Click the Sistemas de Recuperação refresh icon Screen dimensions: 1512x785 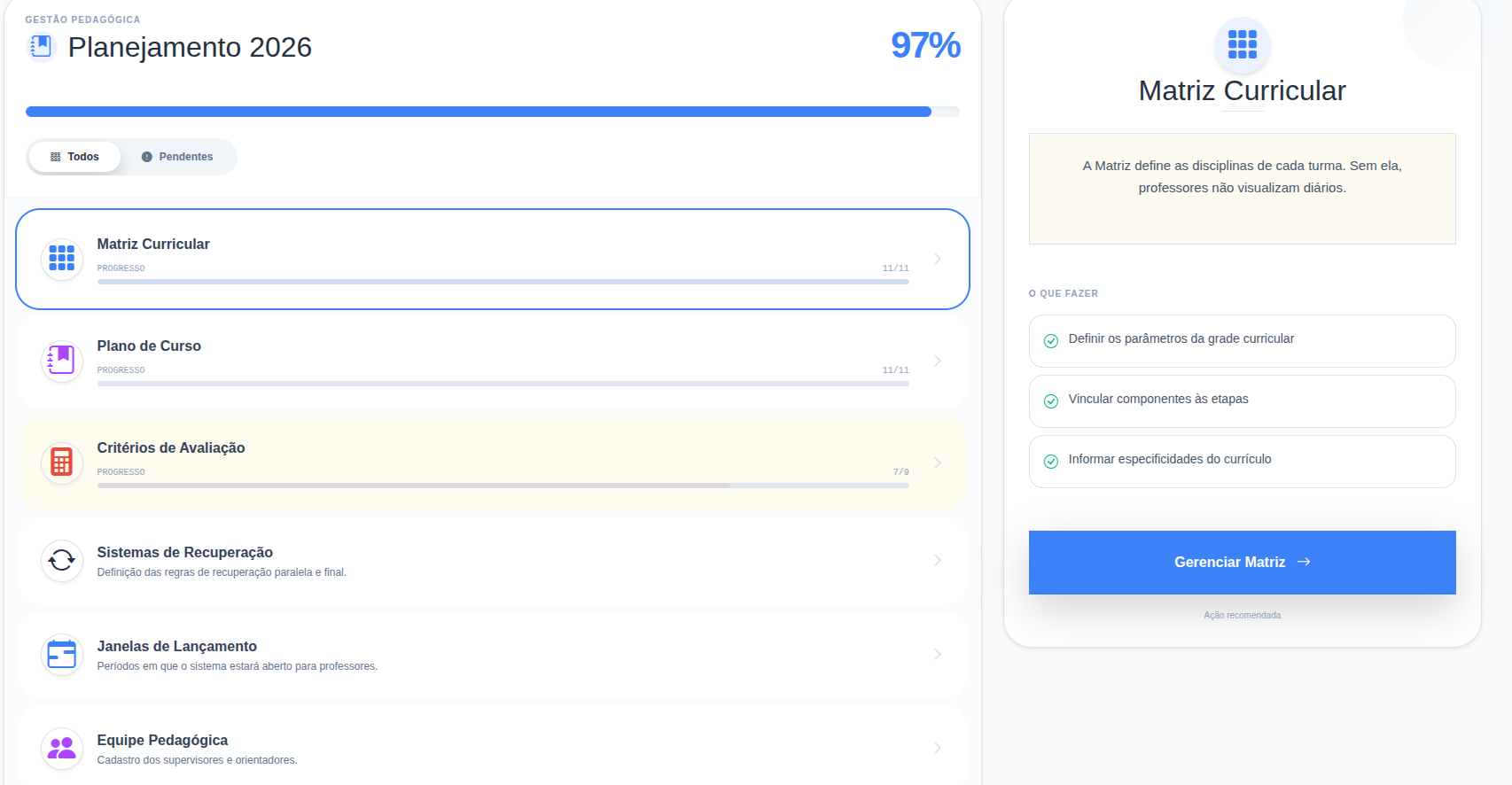[62, 560]
